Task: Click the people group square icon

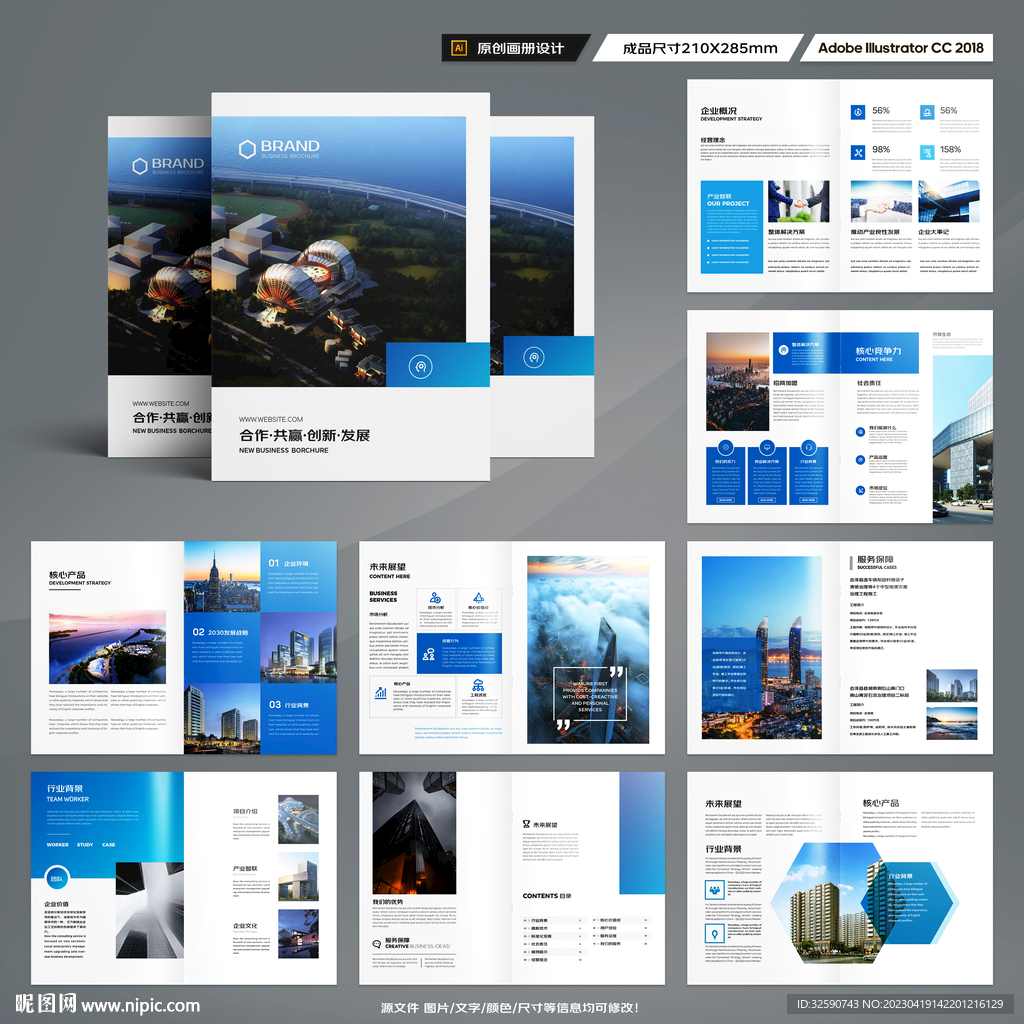Action: click(714, 889)
